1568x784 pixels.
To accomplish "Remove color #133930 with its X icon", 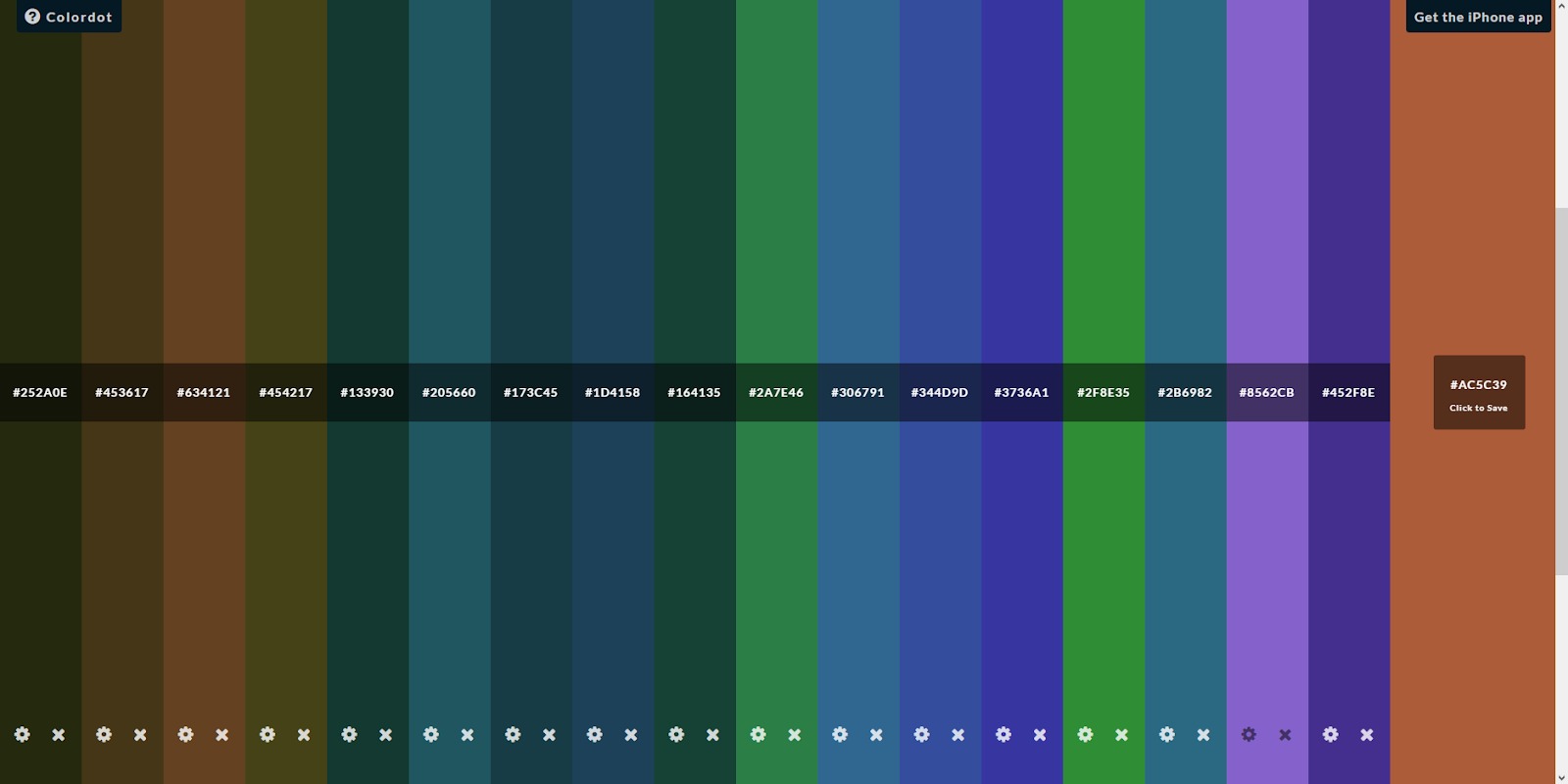I will pyautogui.click(x=386, y=734).
